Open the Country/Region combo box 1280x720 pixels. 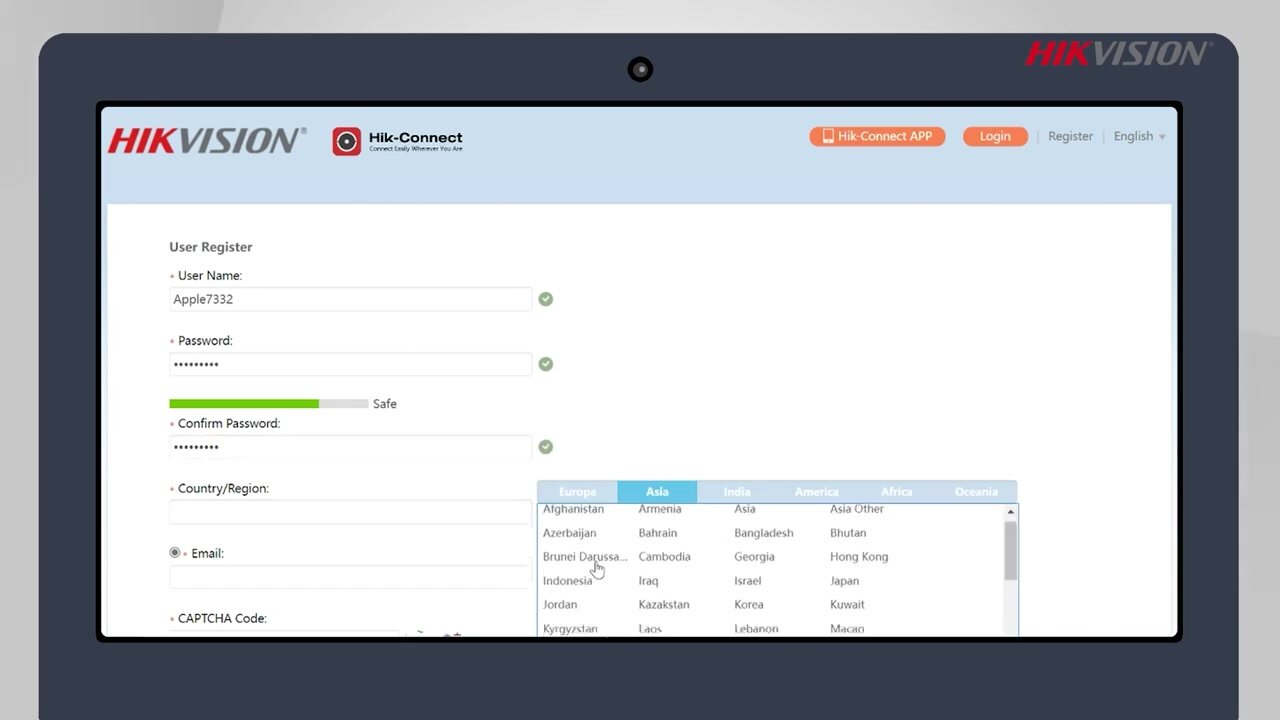[x=350, y=512]
